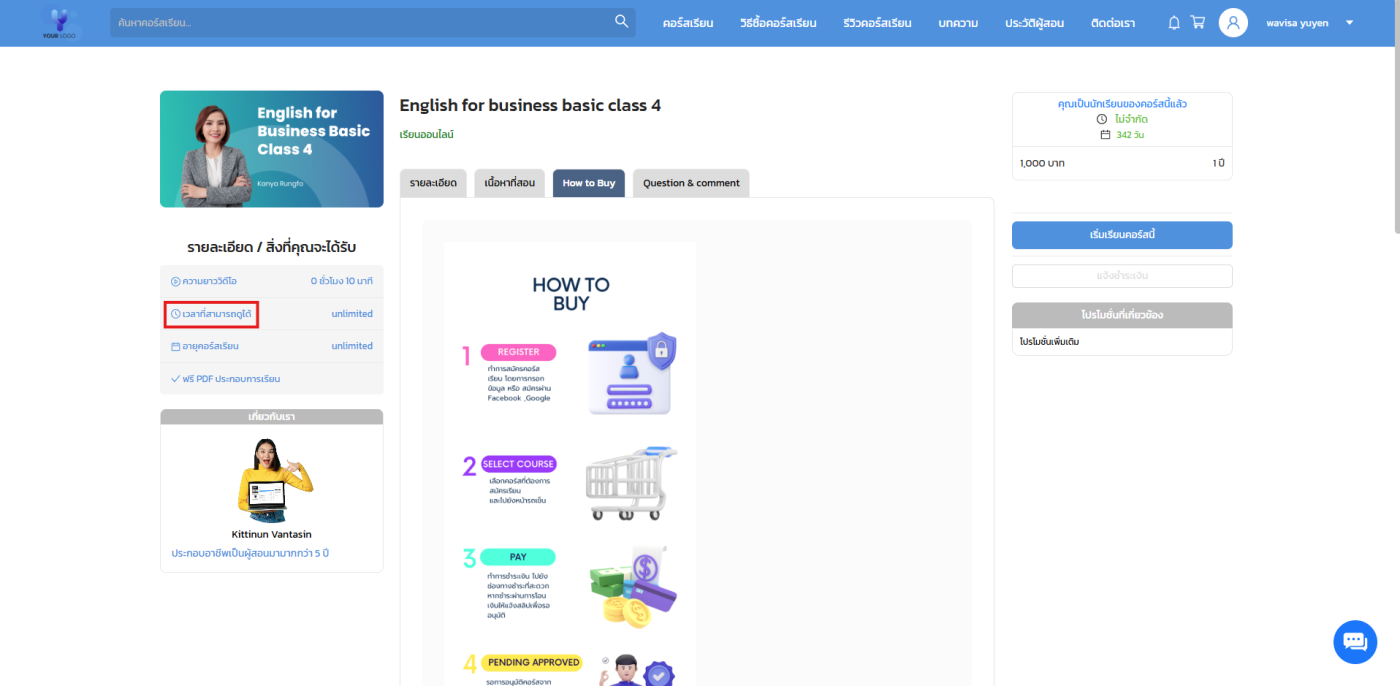Click the calendar icon beside 342 วัน

tap(1105, 135)
